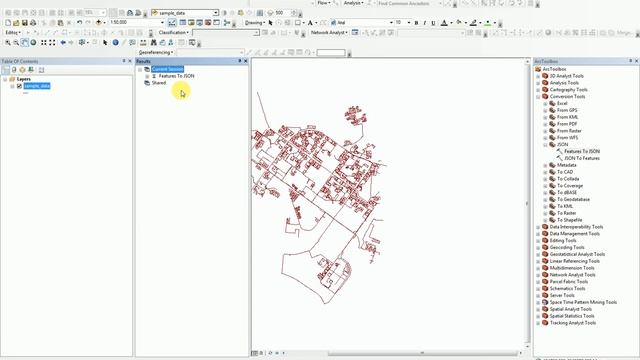640x360 pixels.
Task: Go back to previous extent
Action: (63, 42)
